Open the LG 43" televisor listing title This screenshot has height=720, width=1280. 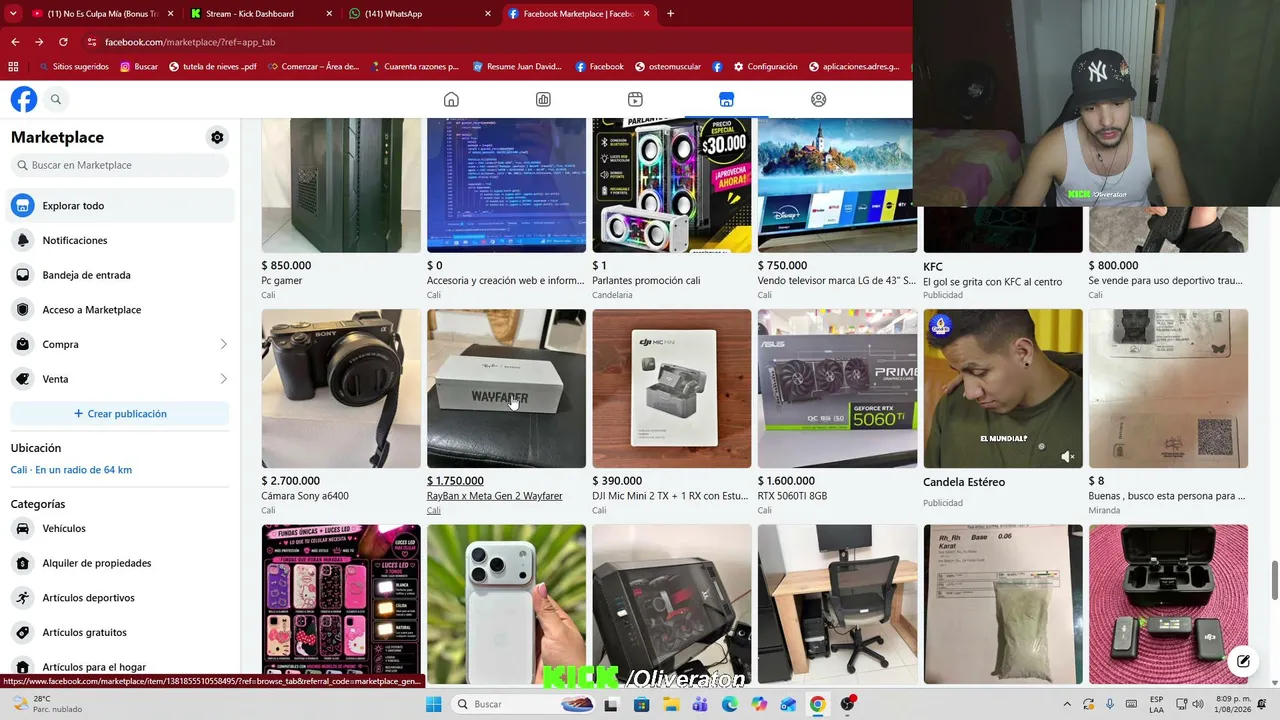point(837,281)
